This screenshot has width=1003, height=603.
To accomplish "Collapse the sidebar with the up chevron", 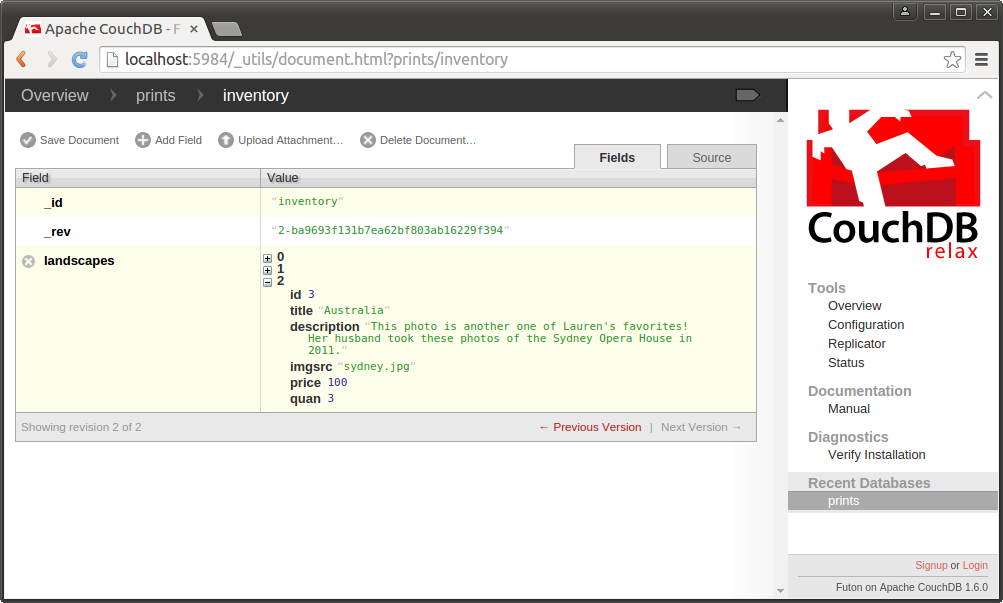I will pyautogui.click(x=984, y=95).
